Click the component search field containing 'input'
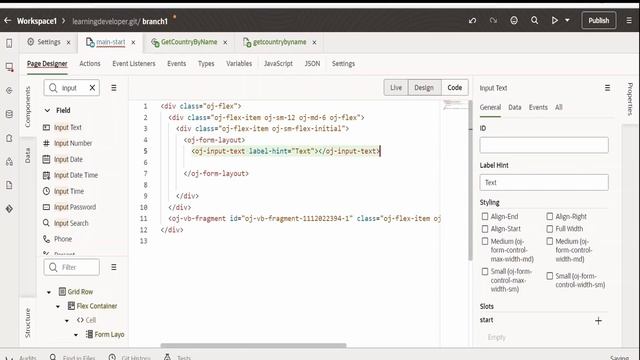Viewport: 640px width, 360px height. coord(72,88)
